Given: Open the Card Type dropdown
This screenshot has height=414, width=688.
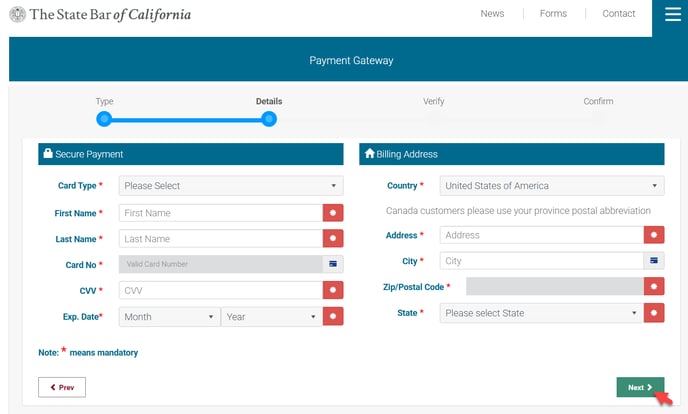Looking at the screenshot, I should (231, 186).
